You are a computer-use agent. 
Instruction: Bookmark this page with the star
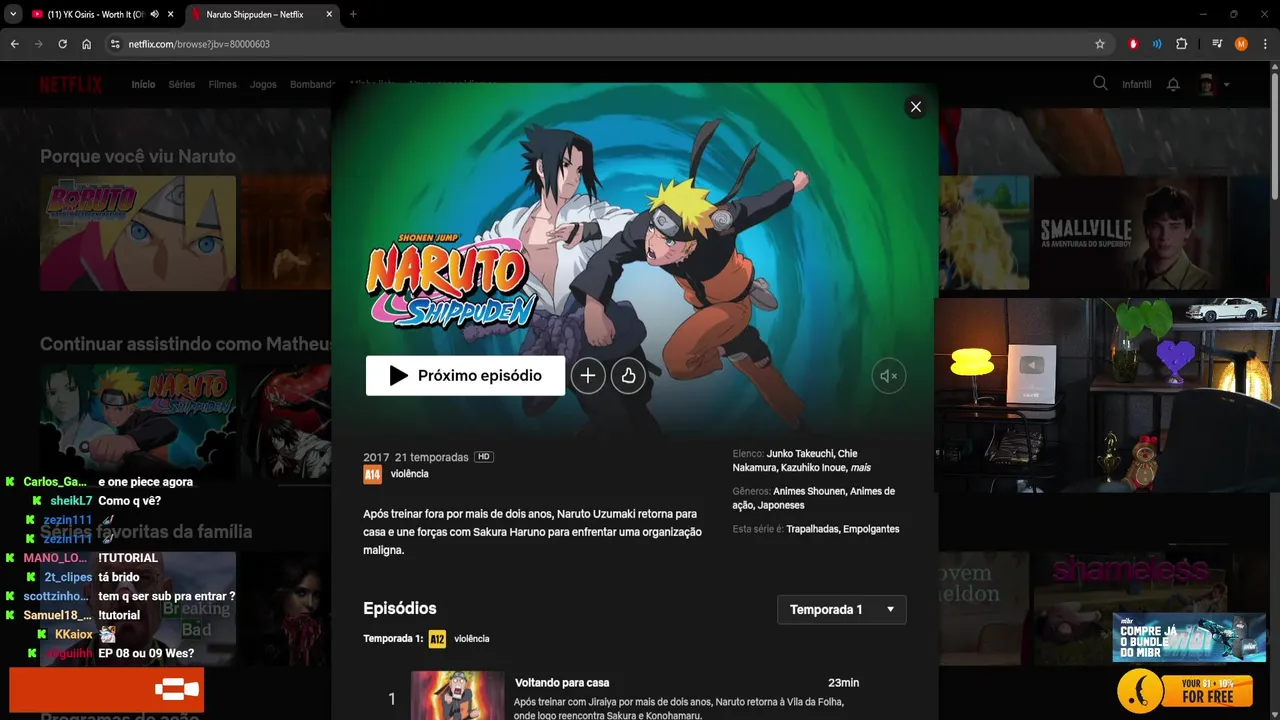pos(1100,44)
